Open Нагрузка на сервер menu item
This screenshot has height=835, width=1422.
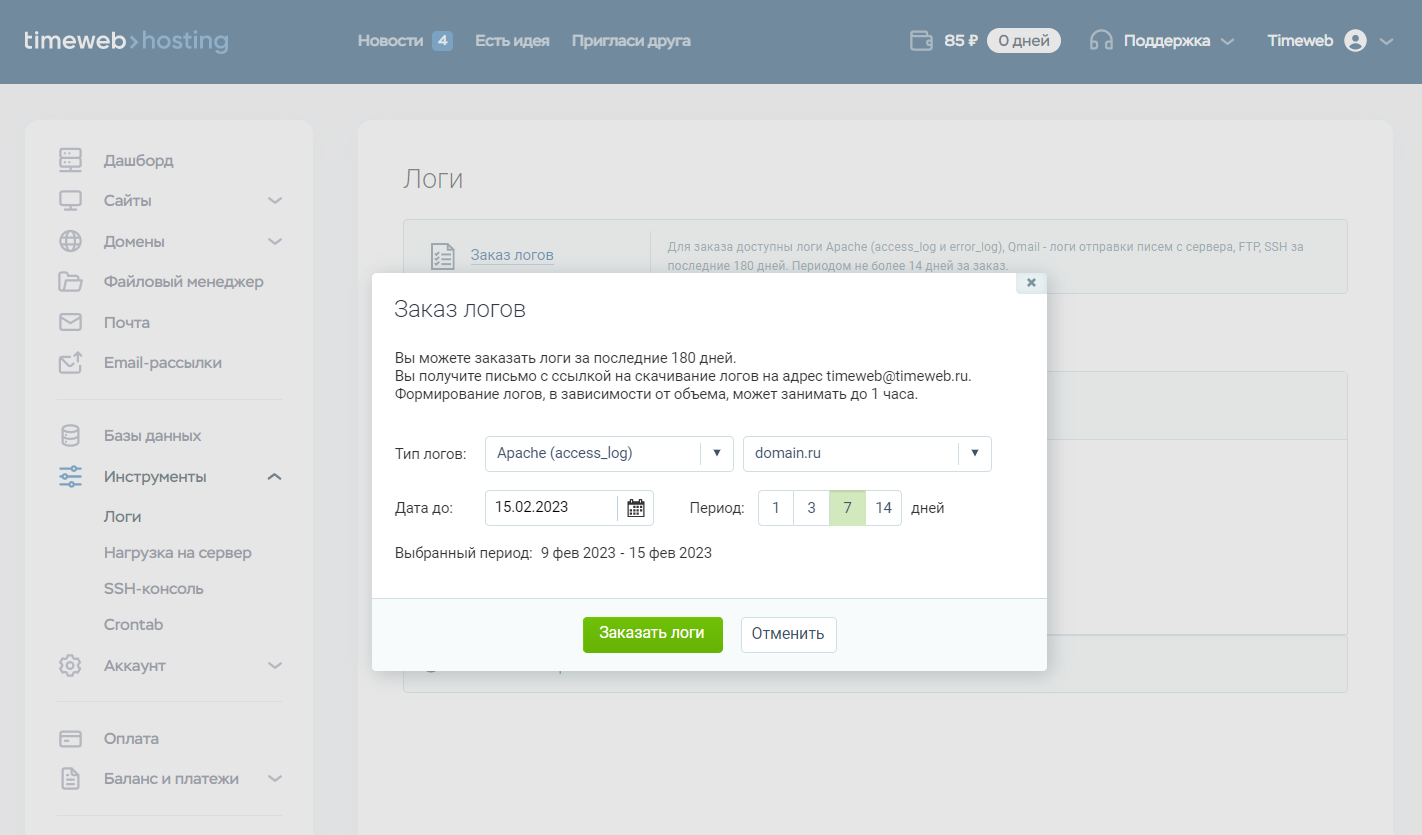pos(178,553)
